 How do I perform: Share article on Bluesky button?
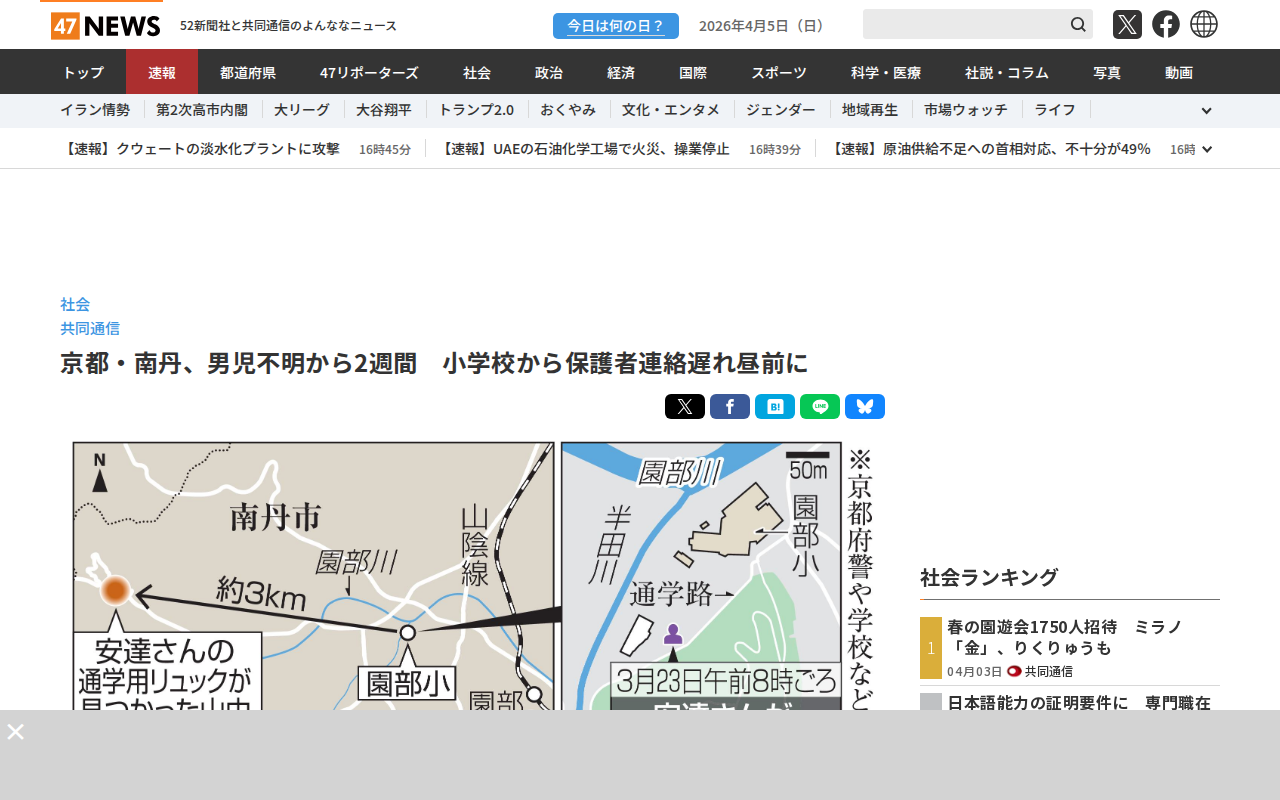(x=864, y=407)
